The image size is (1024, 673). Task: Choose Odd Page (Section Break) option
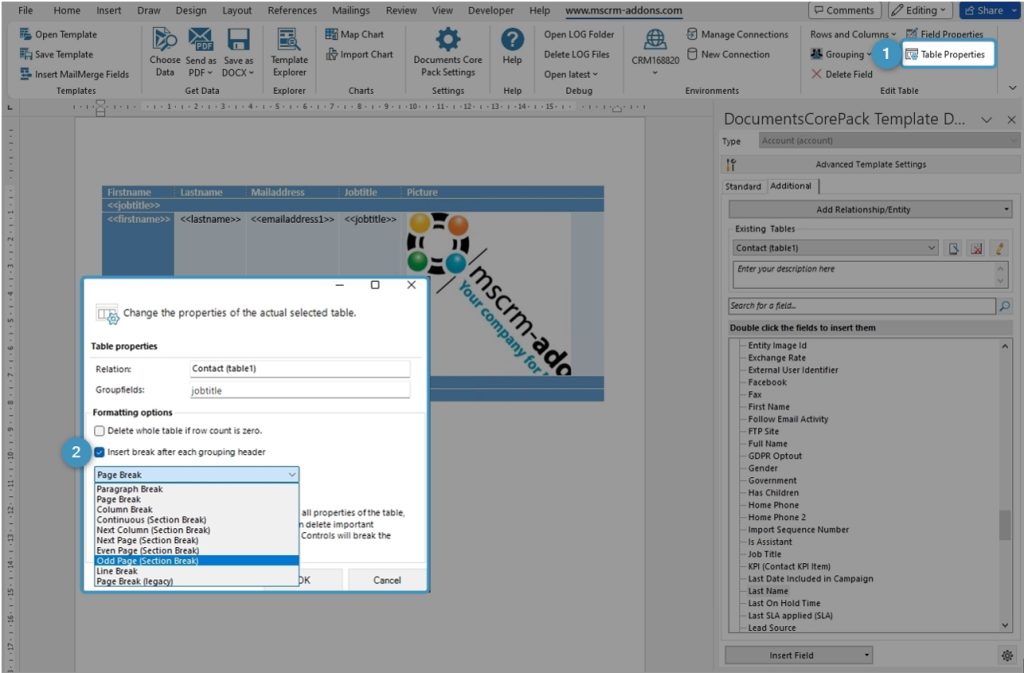(x=197, y=561)
